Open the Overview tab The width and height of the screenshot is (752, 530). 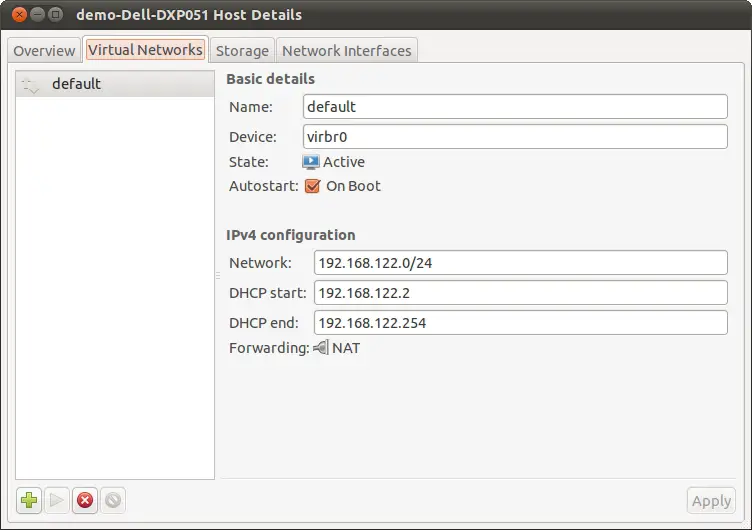coord(44,50)
